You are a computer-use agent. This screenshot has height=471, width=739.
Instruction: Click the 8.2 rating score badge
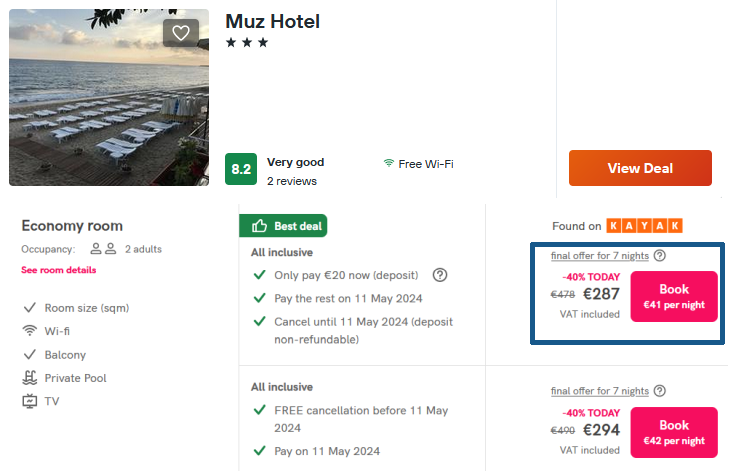(241, 170)
